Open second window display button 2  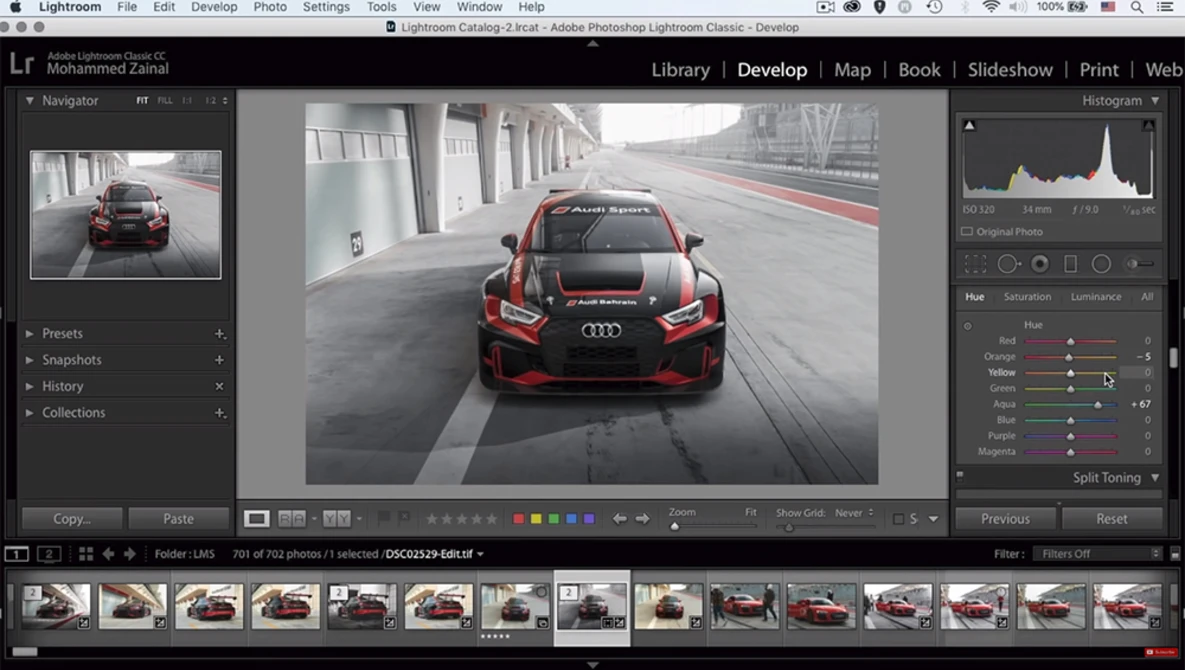49,554
